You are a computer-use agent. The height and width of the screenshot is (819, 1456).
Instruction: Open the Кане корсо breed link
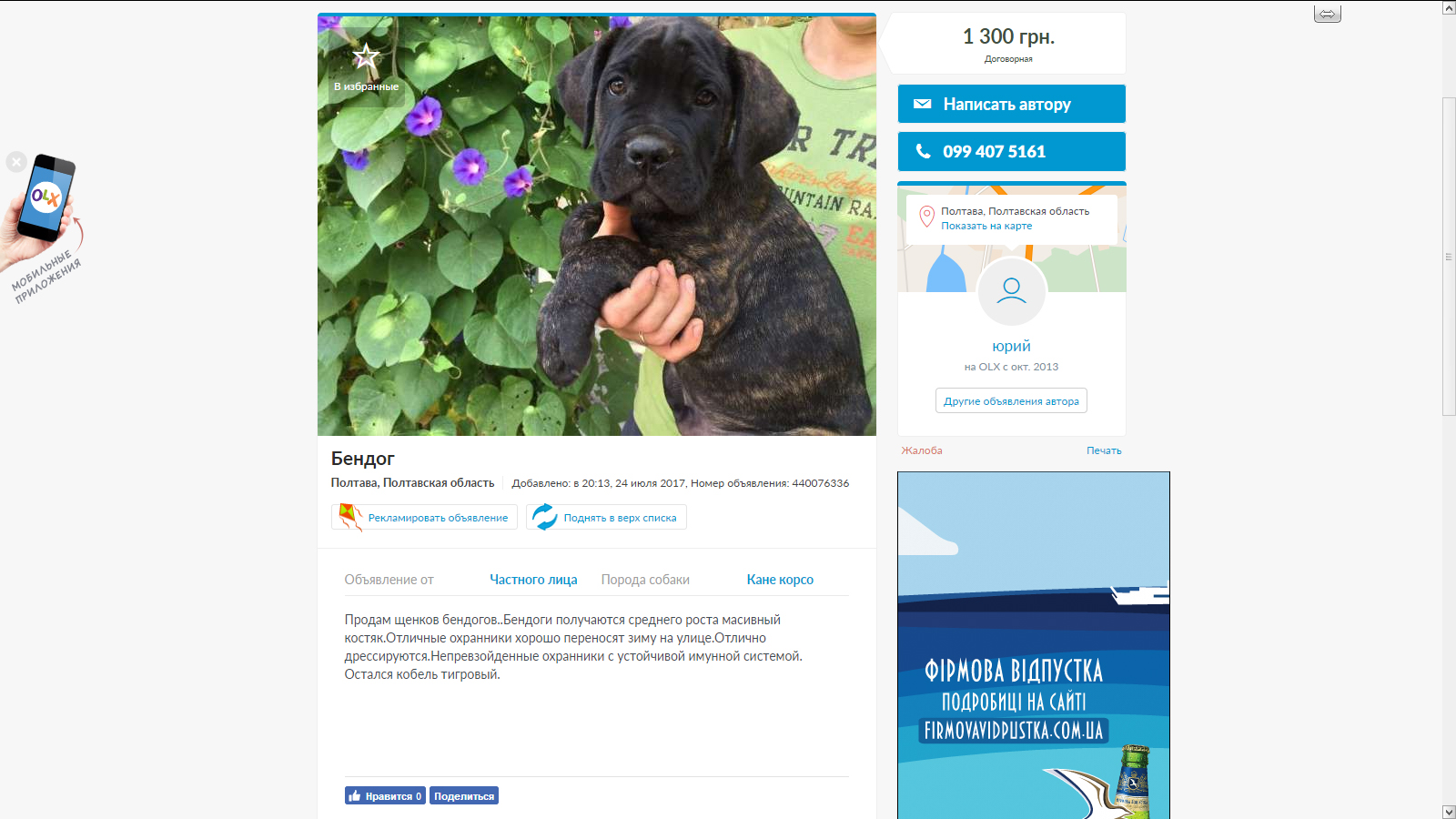tap(780, 580)
